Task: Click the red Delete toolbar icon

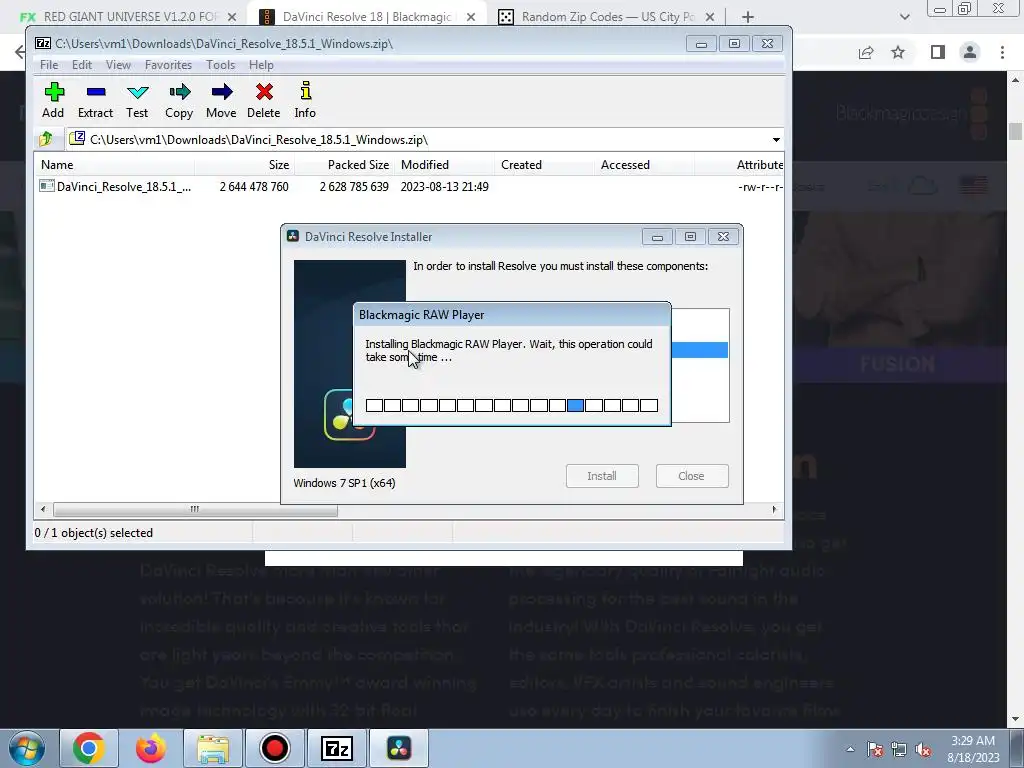Action: 264,100
